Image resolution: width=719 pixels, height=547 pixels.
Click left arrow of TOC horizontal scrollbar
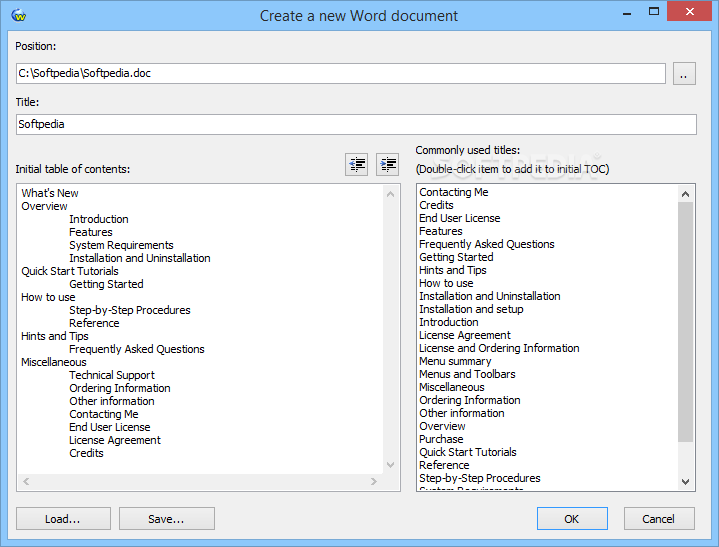coord(26,481)
